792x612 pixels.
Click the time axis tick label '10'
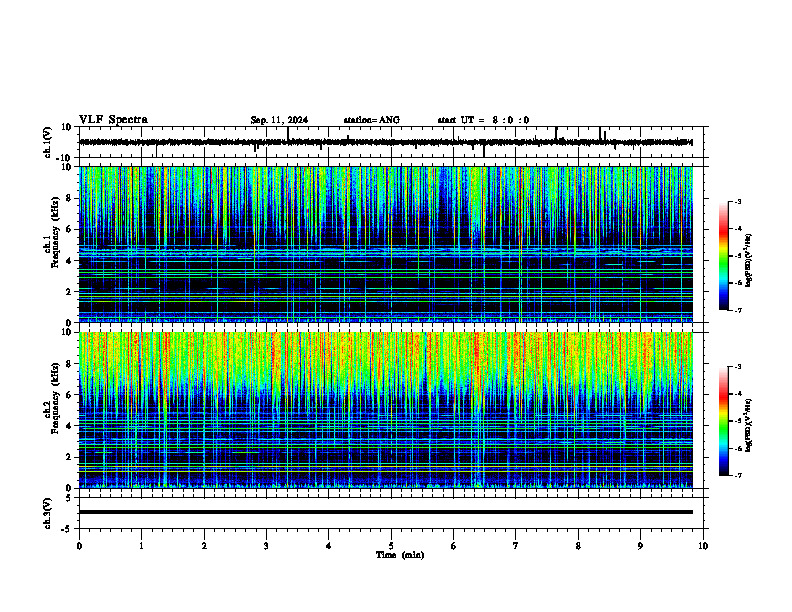[703, 546]
